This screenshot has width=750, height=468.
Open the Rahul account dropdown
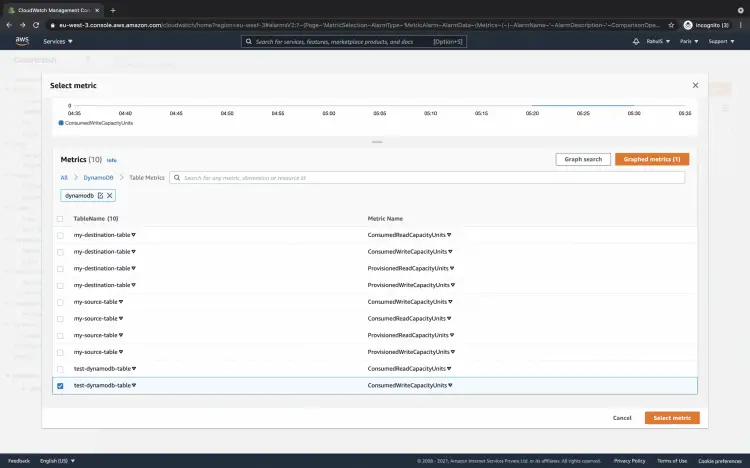tap(658, 42)
